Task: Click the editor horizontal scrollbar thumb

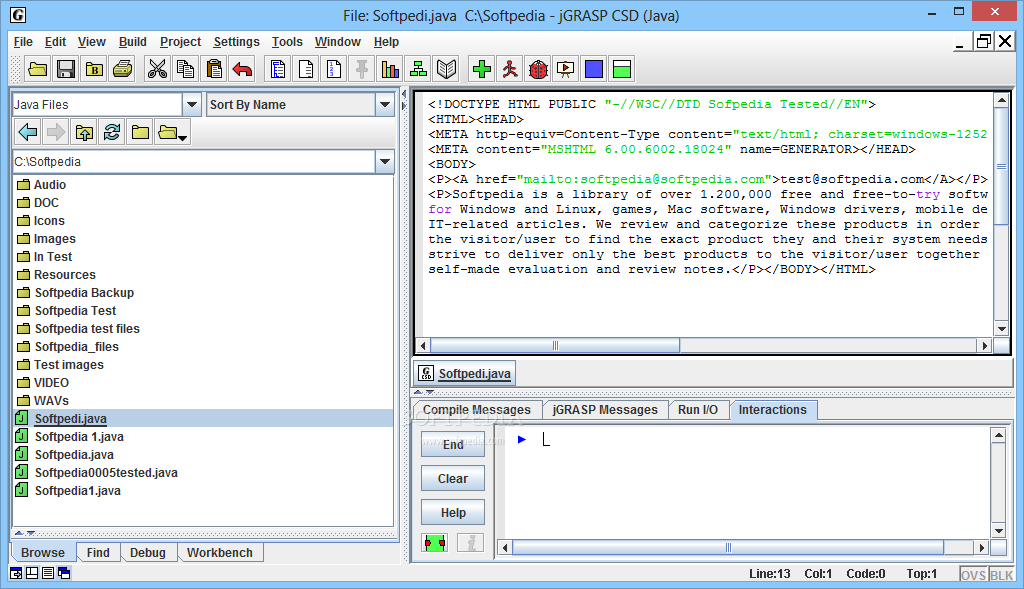Action: coord(554,345)
